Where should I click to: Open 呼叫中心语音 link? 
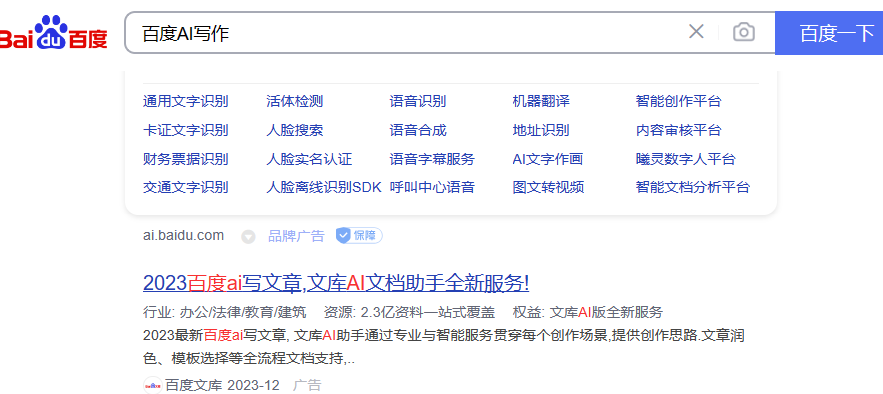click(432, 187)
